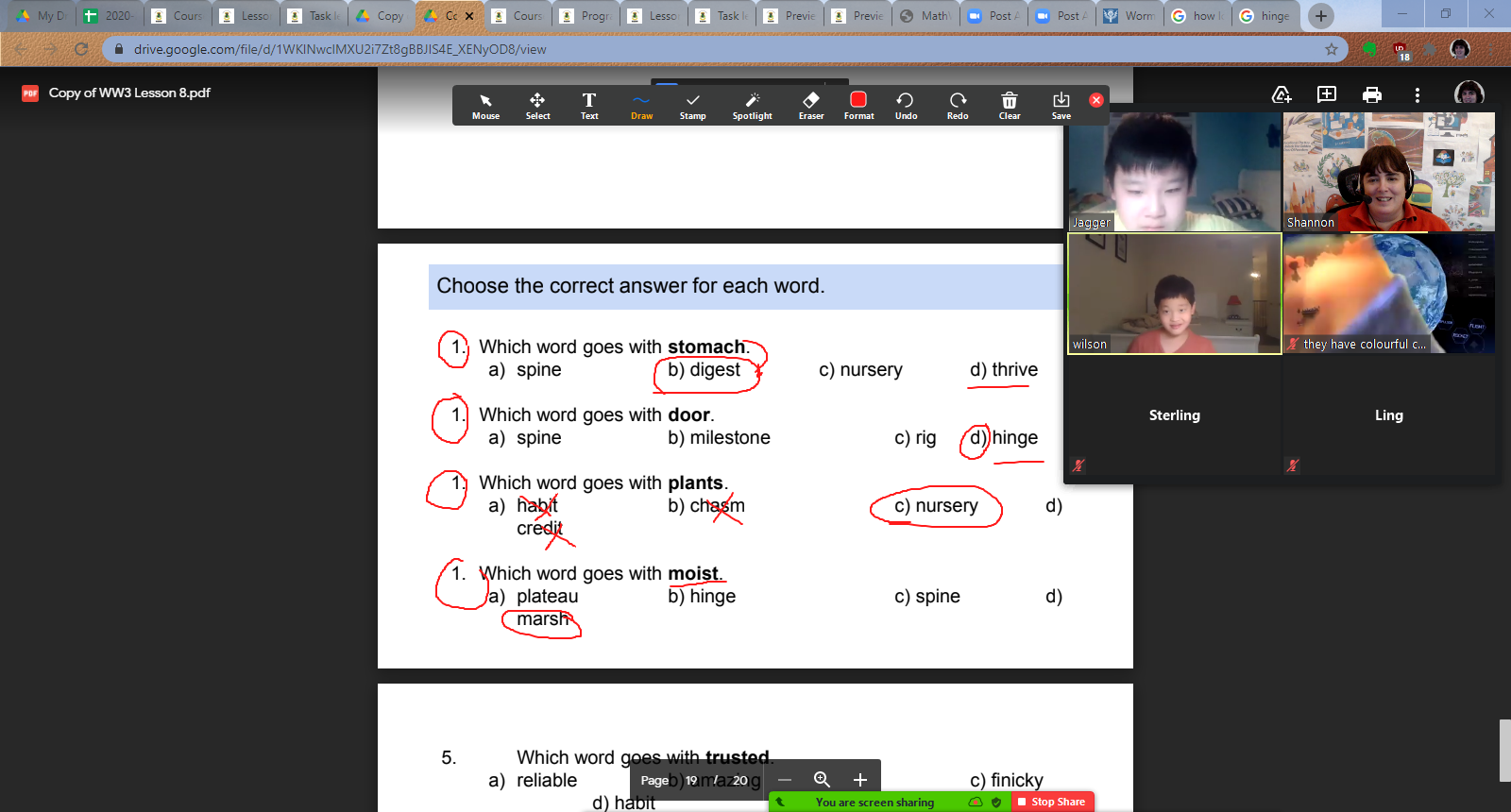This screenshot has height=812, width=1511.
Task: Stop the Zoom screen share
Action: coord(1053,802)
